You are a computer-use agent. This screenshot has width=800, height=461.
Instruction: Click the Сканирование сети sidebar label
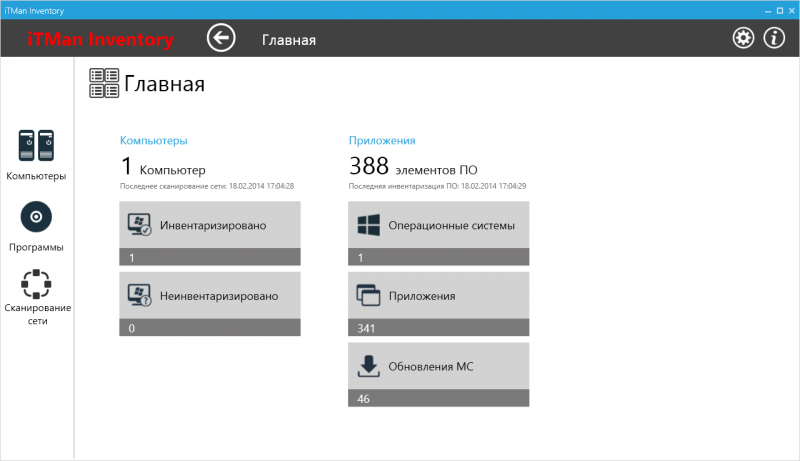[38, 314]
